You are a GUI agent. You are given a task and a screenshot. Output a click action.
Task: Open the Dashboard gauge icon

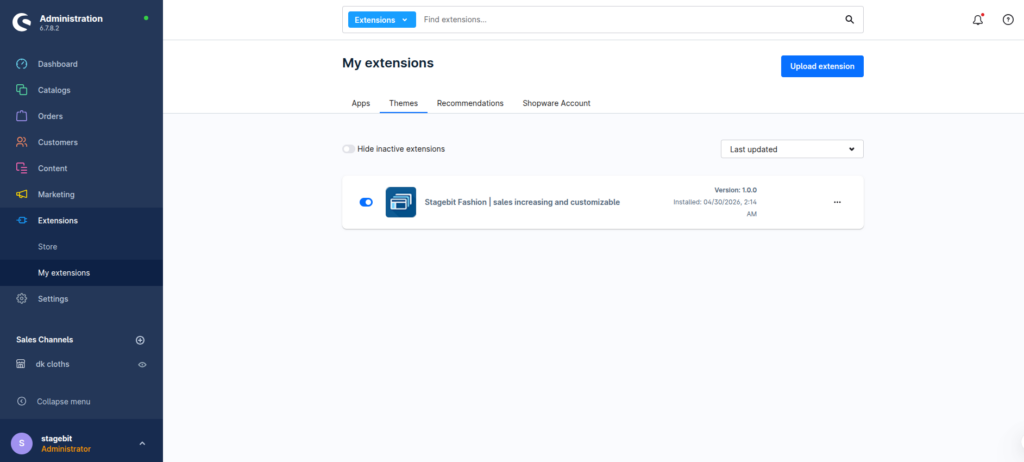(x=22, y=64)
